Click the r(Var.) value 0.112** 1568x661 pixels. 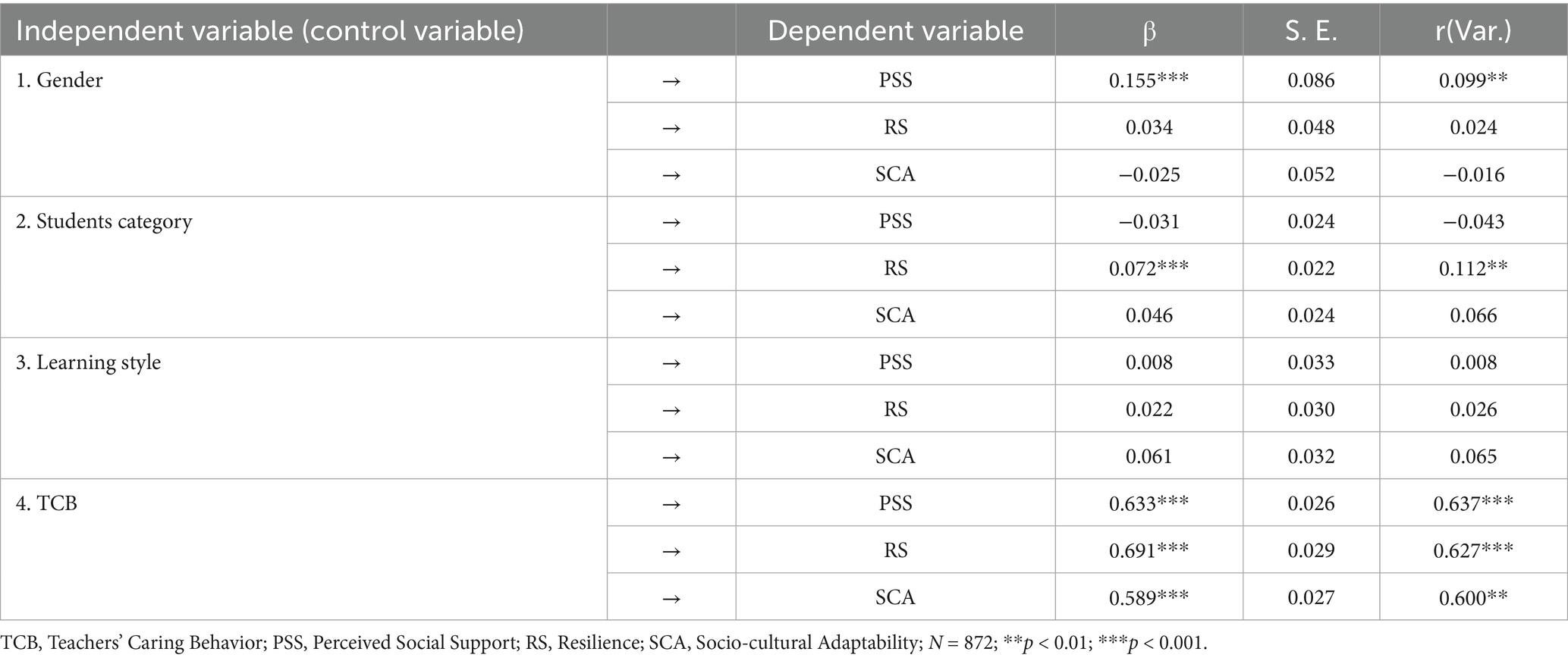tap(1472, 268)
